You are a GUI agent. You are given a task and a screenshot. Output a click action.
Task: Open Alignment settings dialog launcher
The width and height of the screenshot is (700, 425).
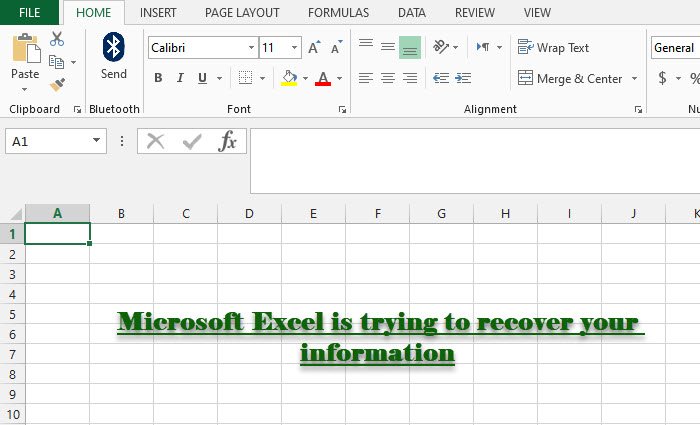click(x=638, y=109)
